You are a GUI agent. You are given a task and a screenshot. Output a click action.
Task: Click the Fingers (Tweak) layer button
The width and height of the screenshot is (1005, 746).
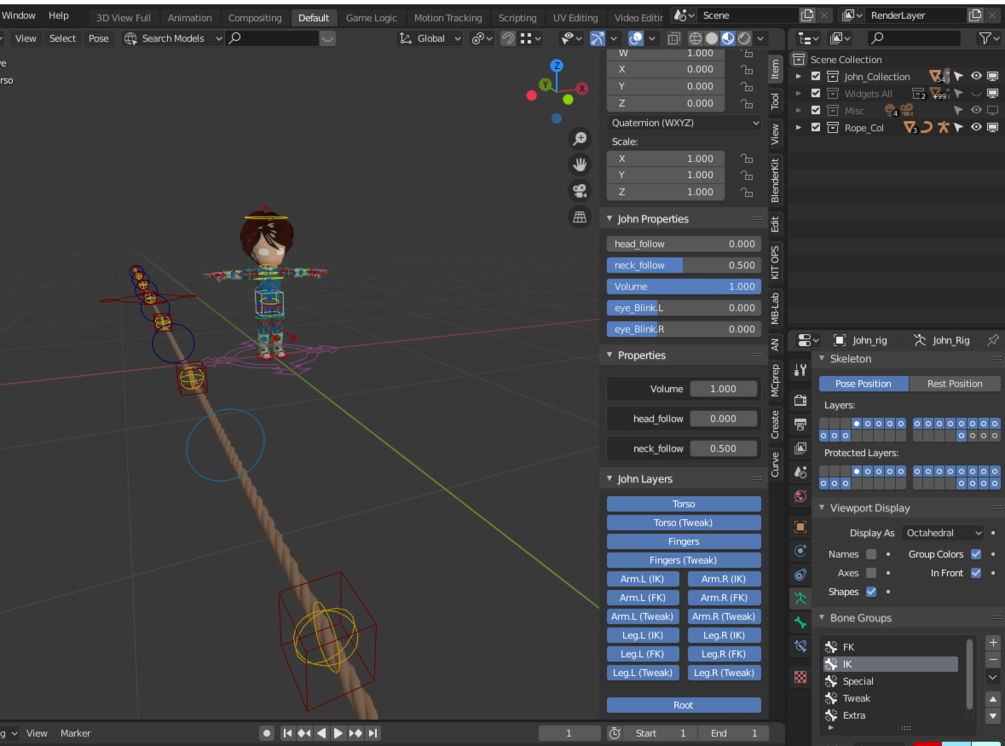684,560
